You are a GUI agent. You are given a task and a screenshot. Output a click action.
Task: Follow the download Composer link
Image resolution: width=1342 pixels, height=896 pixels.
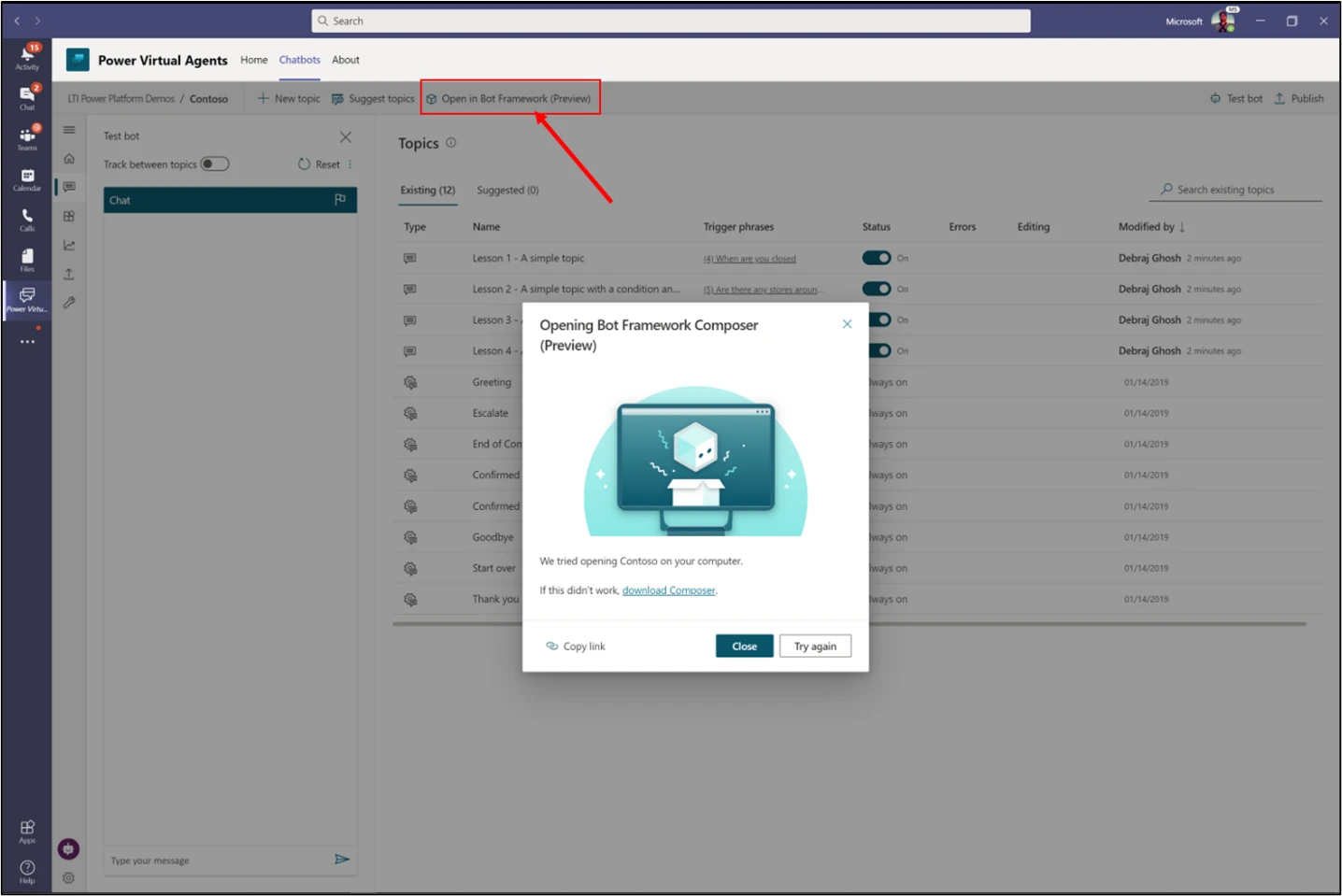point(668,590)
